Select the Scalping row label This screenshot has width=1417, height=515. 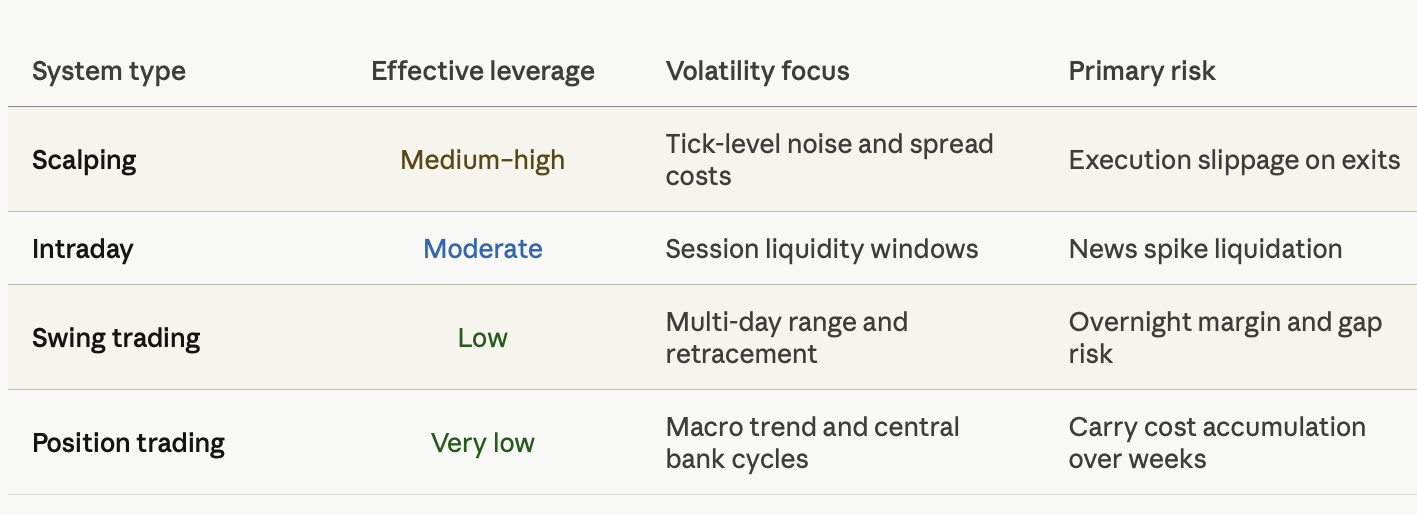84,160
